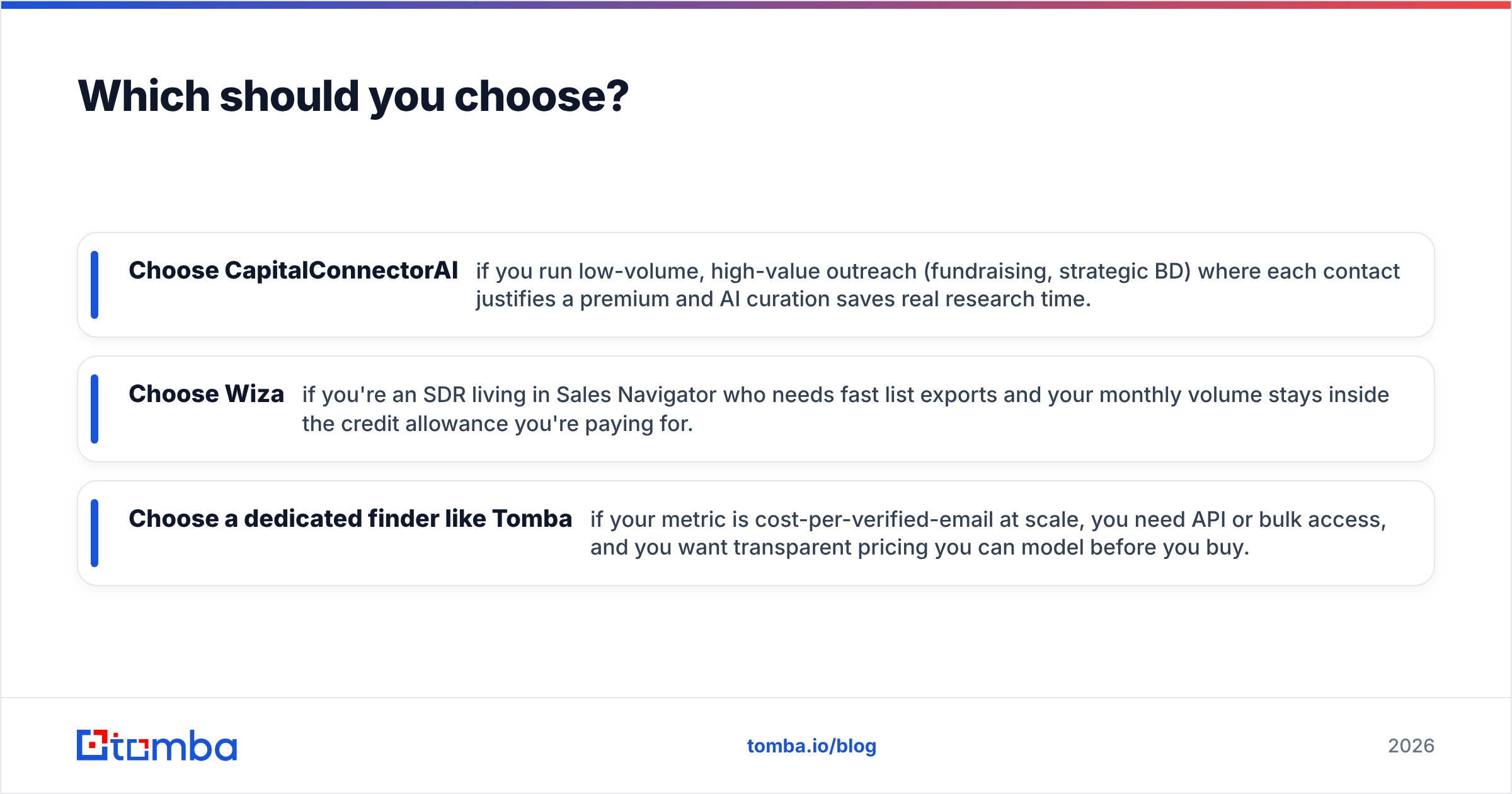The image size is (1512, 794).
Task: Select the 'Which should you choose?' heading
Action: (x=353, y=96)
